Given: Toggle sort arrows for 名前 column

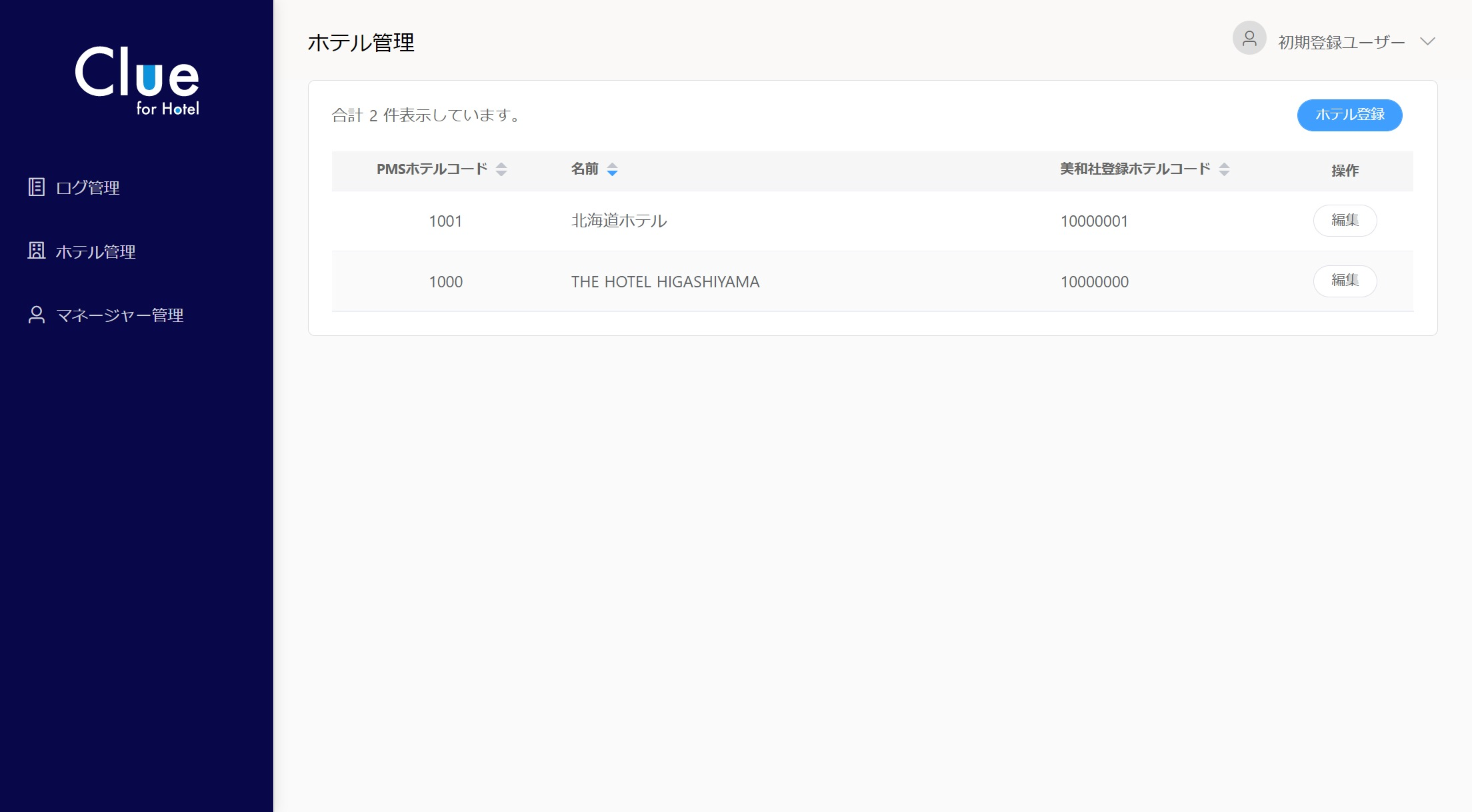Looking at the screenshot, I should (x=612, y=169).
